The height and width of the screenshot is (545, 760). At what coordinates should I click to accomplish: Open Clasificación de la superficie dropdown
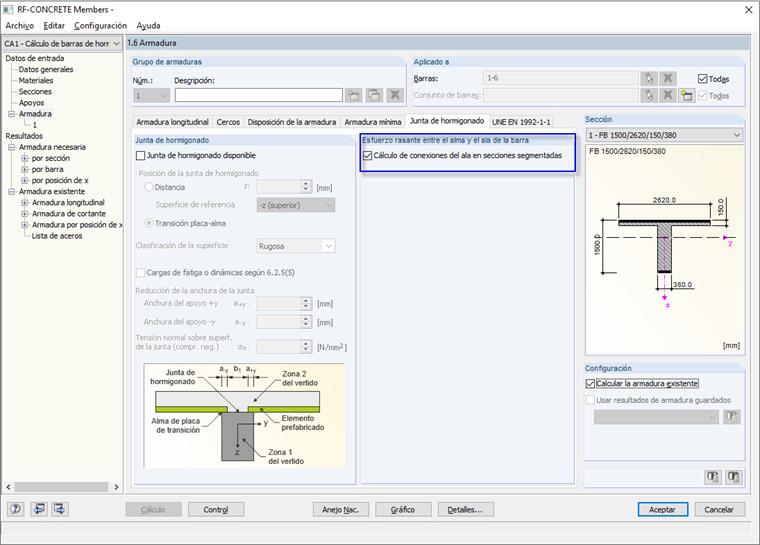click(329, 246)
